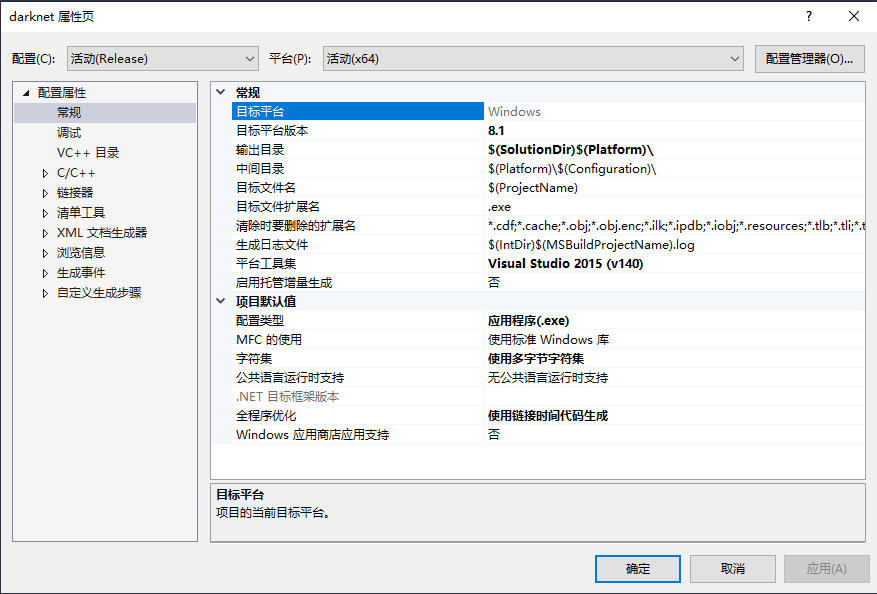Open the 配置管理器(O) dialog

[x=811, y=58]
